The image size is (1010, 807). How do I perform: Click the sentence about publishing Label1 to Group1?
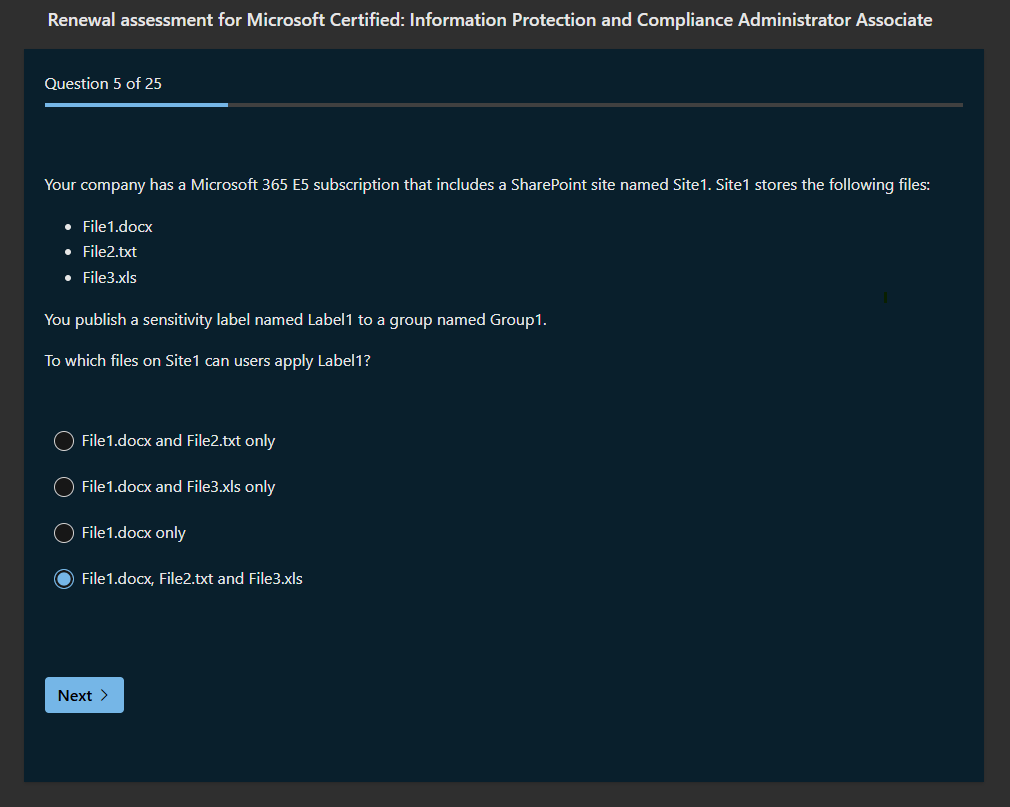295,320
